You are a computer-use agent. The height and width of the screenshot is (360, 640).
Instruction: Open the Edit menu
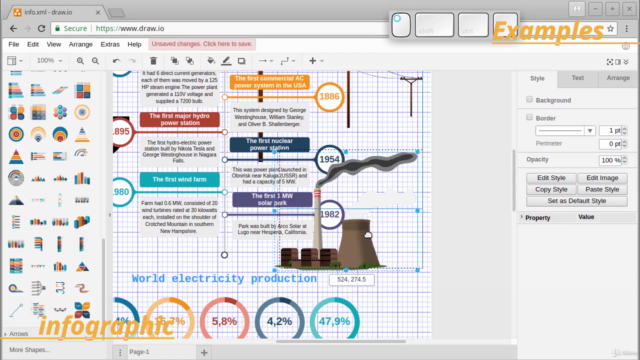point(33,44)
